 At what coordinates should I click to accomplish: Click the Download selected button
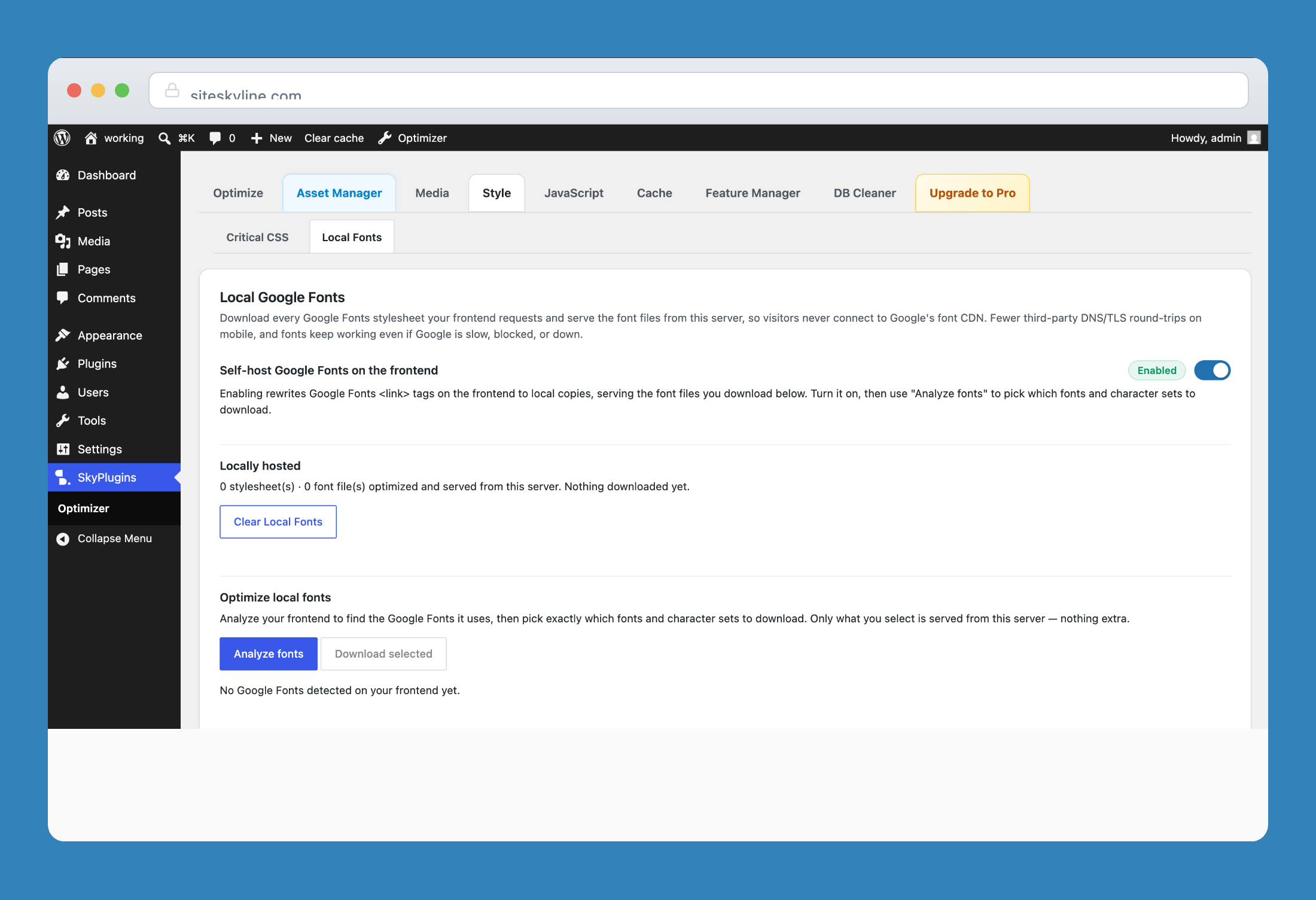[383, 654]
